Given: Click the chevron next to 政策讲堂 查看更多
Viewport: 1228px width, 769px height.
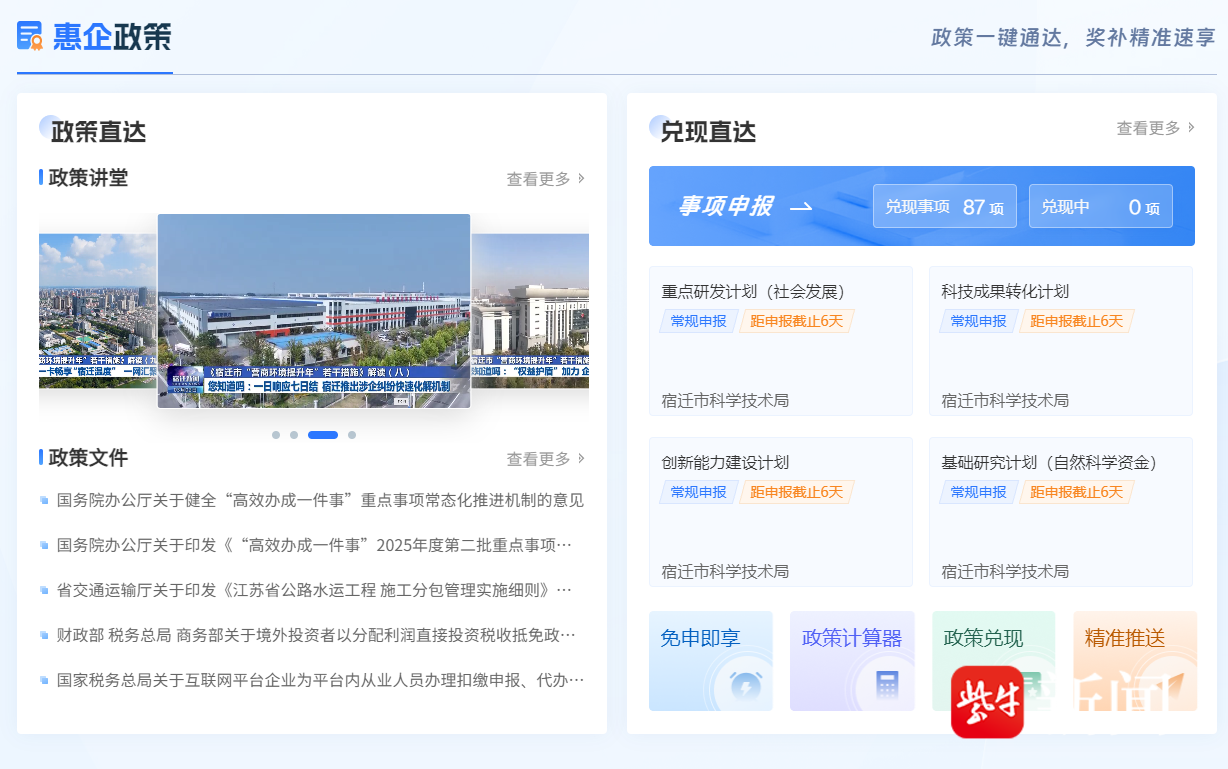Looking at the screenshot, I should (581, 178).
